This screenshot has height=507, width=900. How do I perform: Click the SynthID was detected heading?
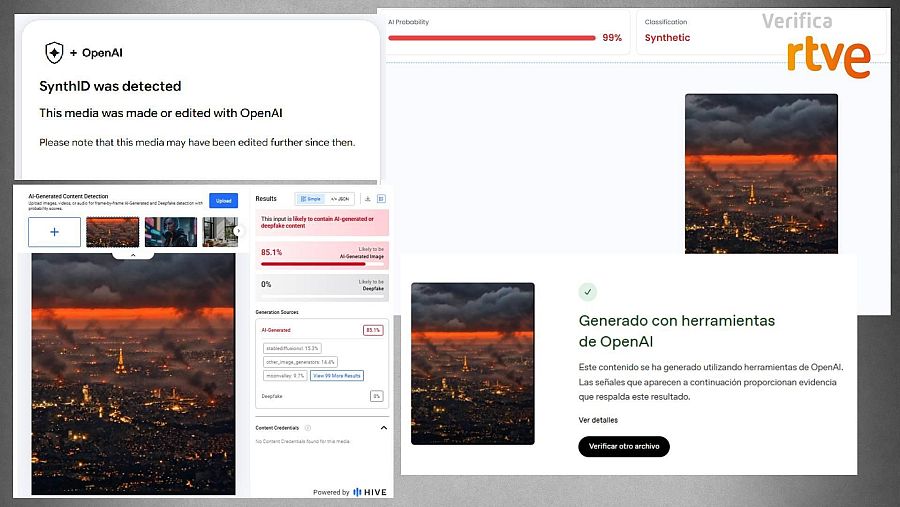(110, 86)
